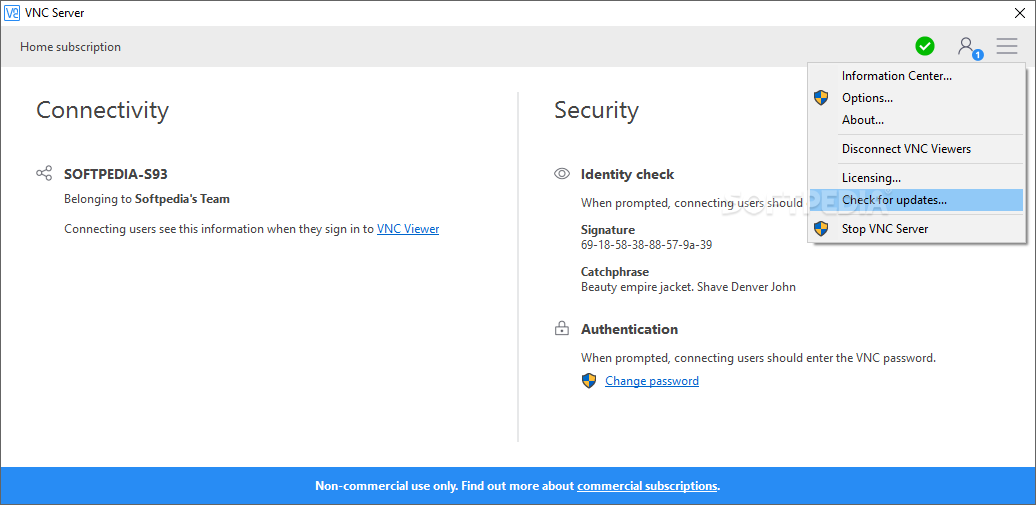Click the Signature label

tap(608, 230)
